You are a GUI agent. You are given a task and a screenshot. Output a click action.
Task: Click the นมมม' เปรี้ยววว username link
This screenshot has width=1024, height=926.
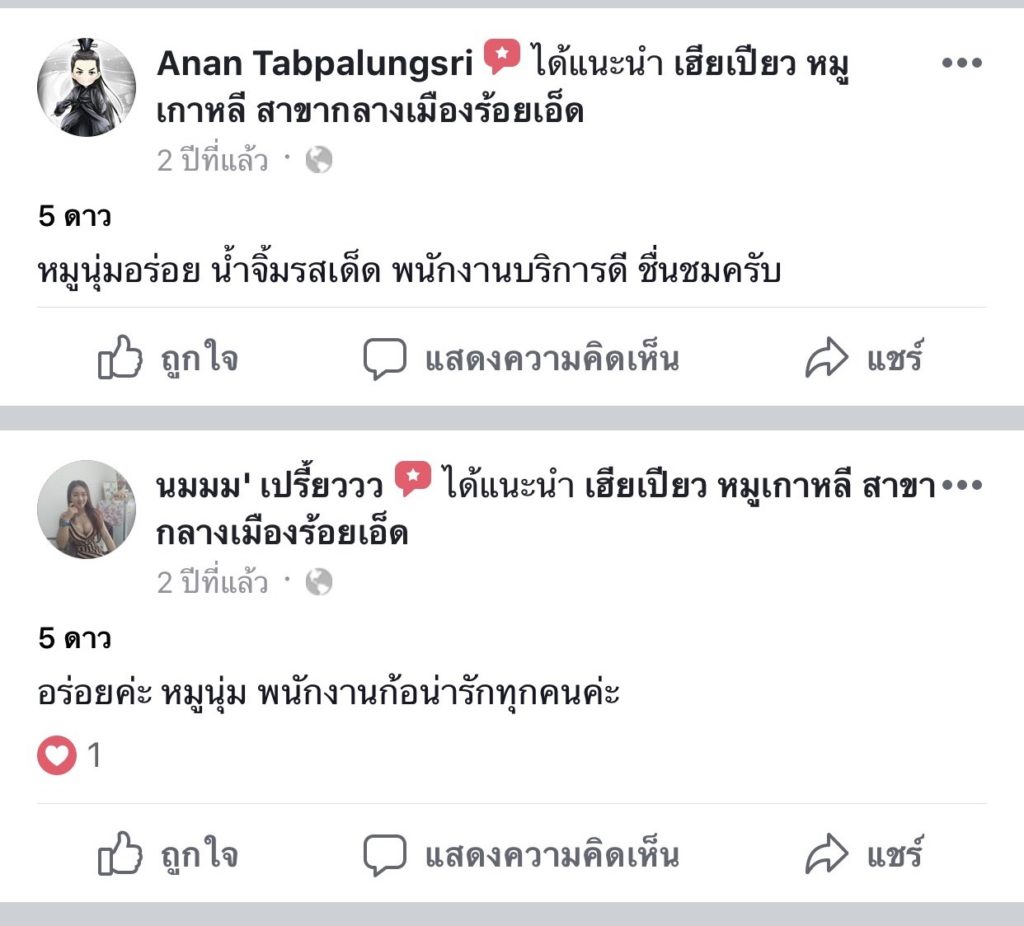click(x=270, y=487)
